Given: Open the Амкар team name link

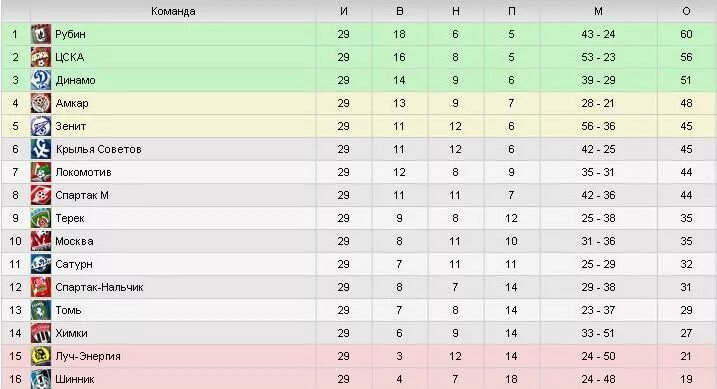Looking at the screenshot, I should [x=72, y=103].
